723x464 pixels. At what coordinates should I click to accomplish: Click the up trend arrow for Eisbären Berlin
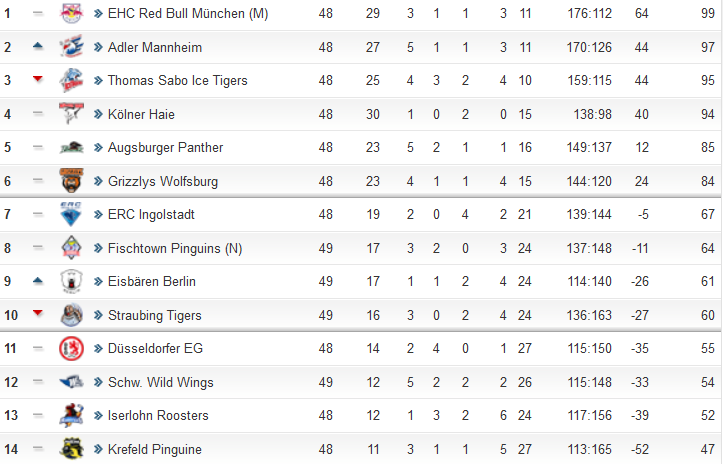(x=38, y=280)
